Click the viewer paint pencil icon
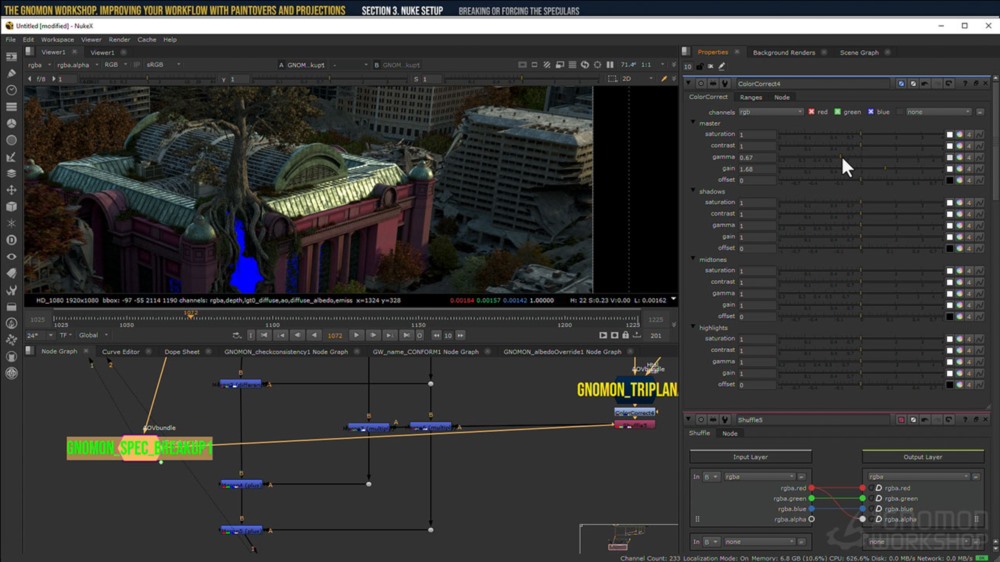The height and width of the screenshot is (562, 1000). pos(664,78)
